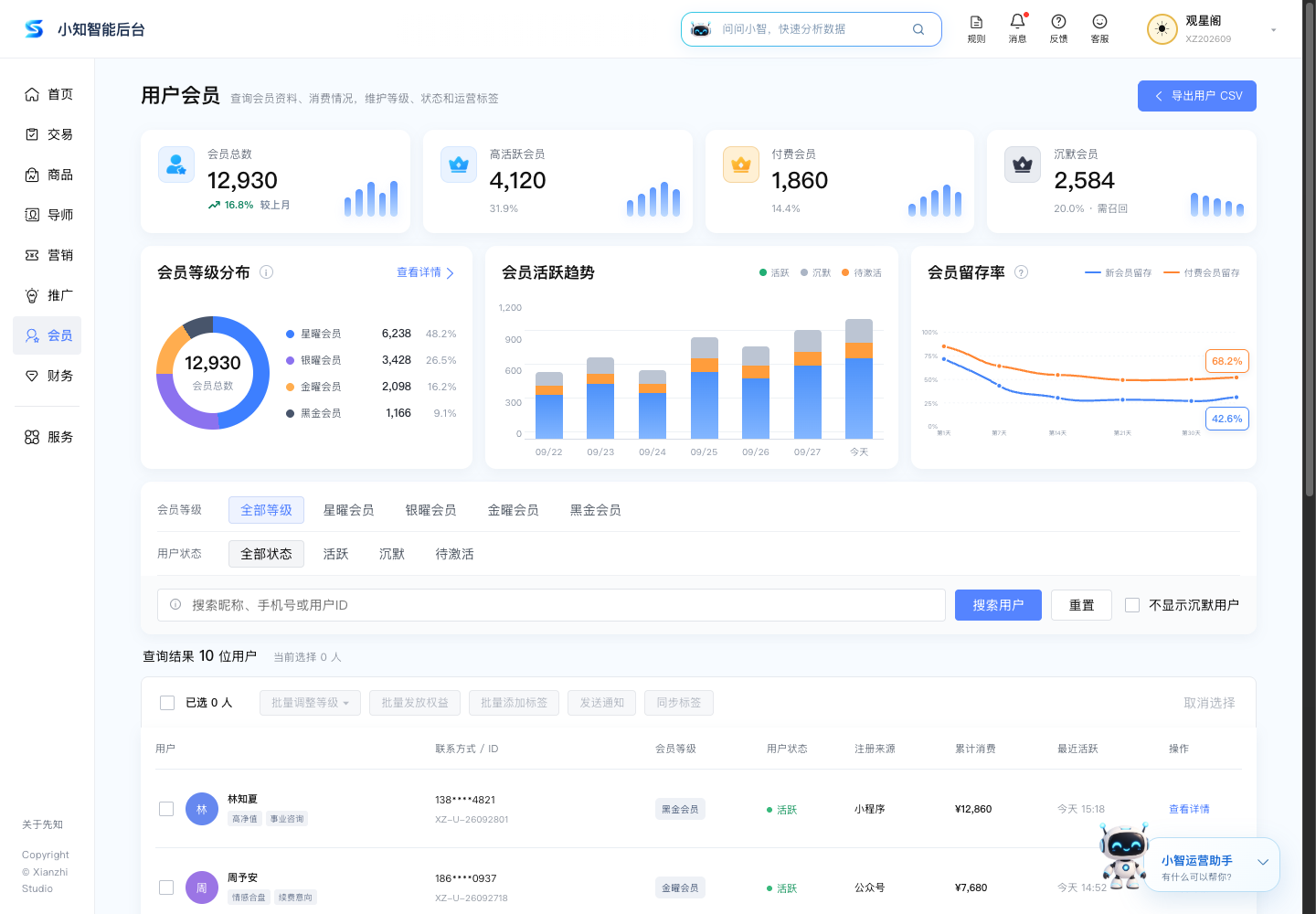
Task: Click the info icon beside 会员等级分布
Action: [x=267, y=271]
